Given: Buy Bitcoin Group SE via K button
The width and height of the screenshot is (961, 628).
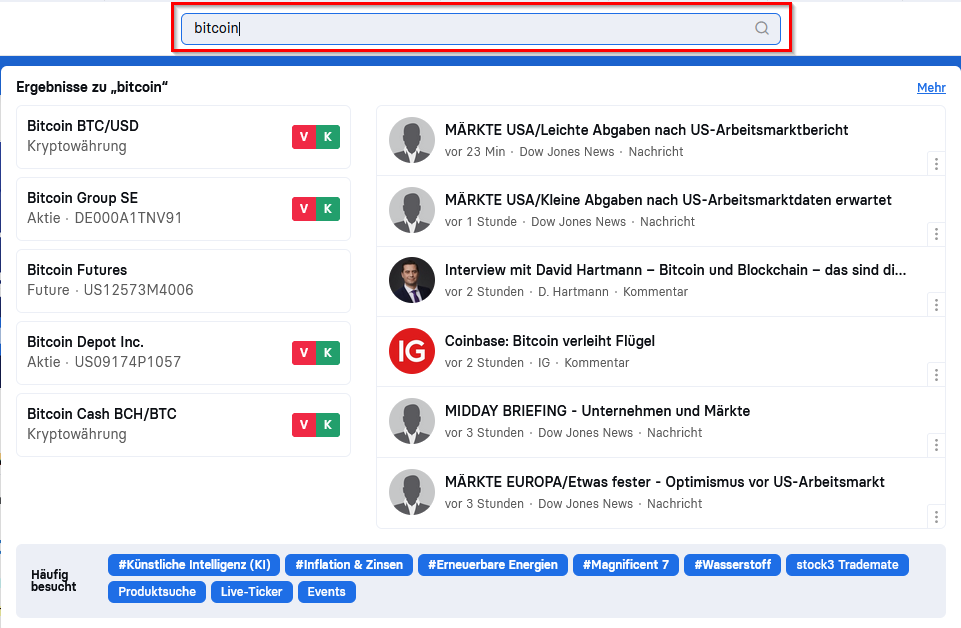Looking at the screenshot, I should (x=328, y=209).
